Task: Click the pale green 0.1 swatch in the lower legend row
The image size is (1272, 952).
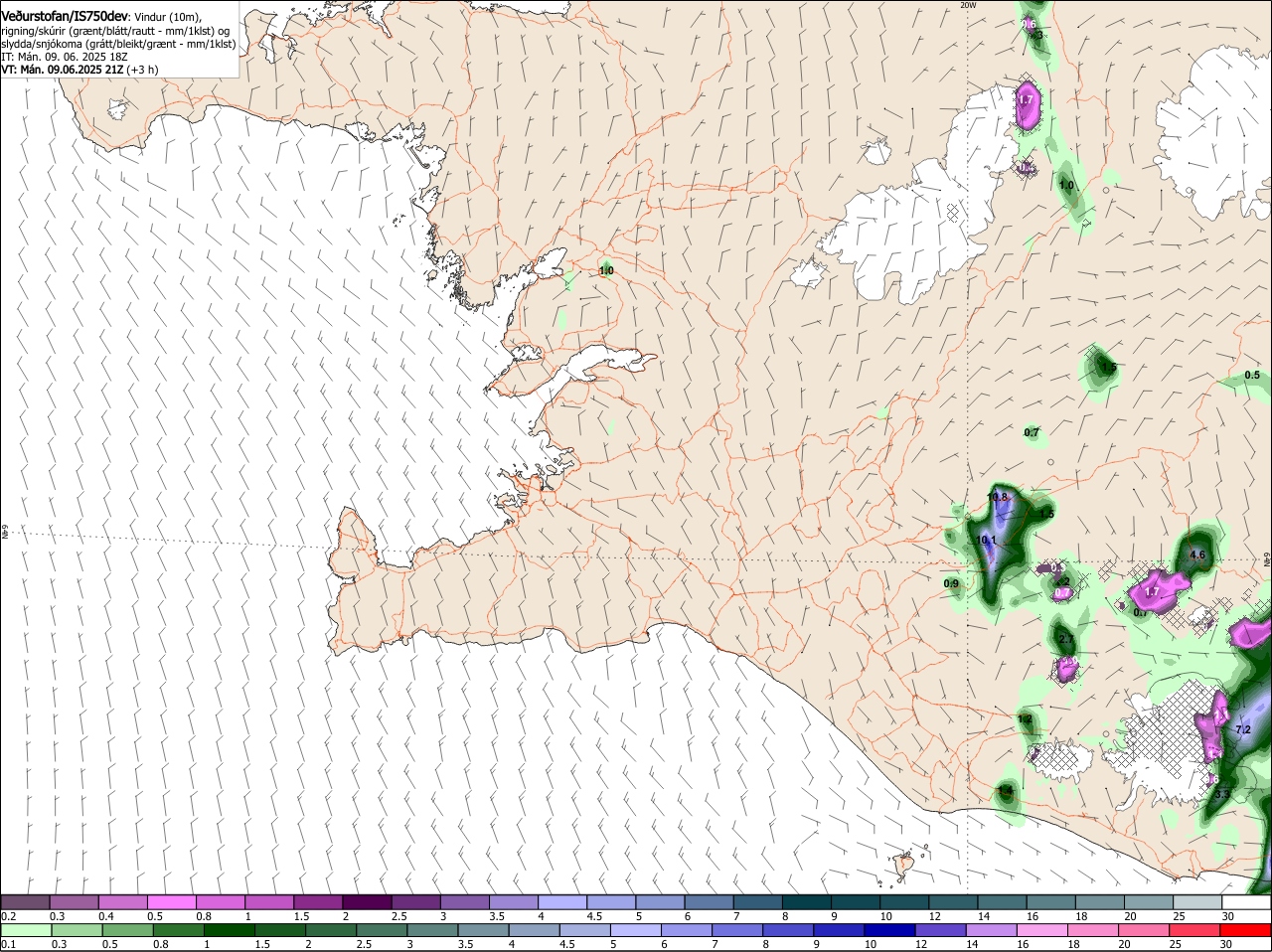Action: [26, 929]
